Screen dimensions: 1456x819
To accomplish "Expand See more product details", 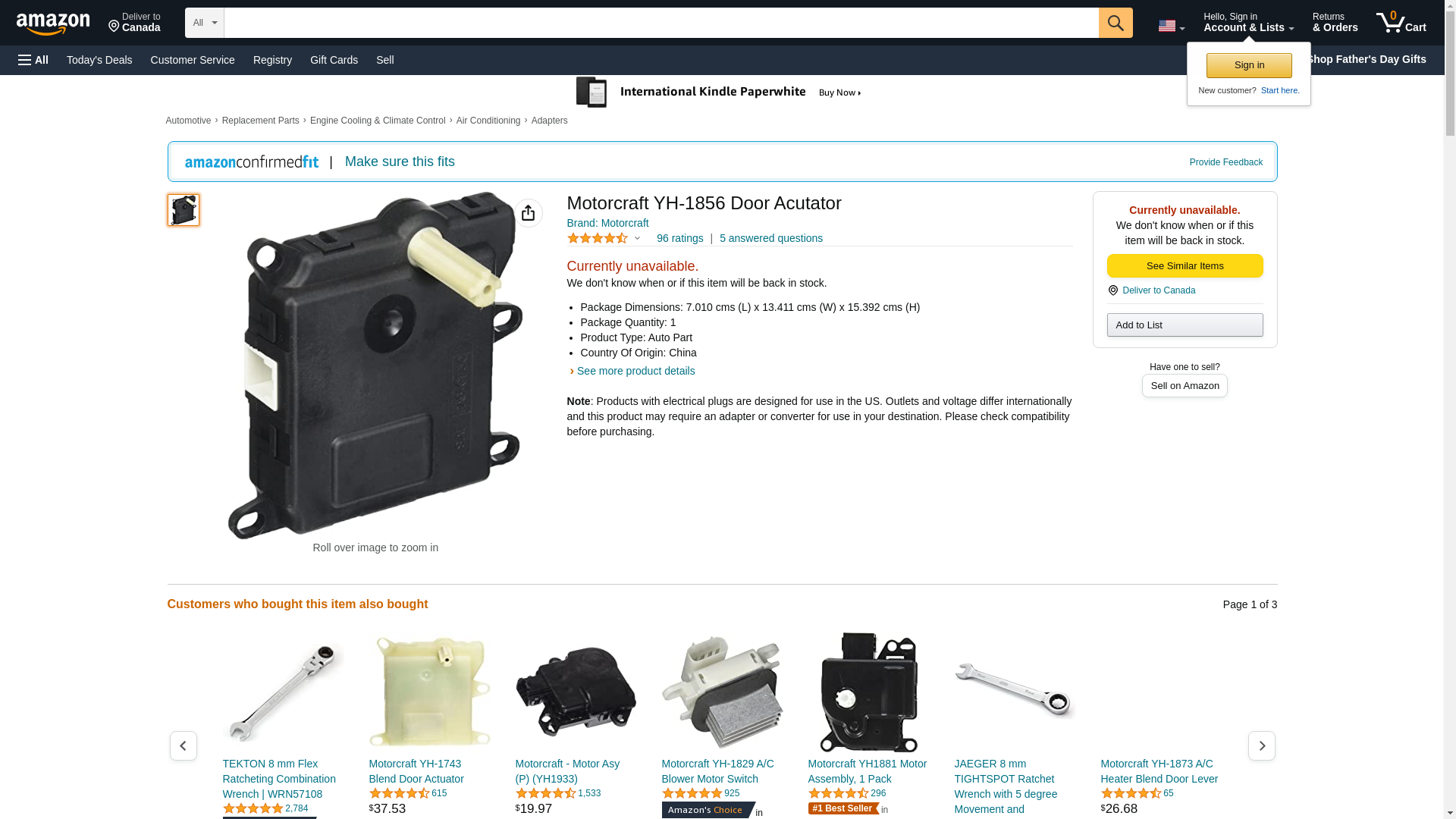I will coord(635,371).
